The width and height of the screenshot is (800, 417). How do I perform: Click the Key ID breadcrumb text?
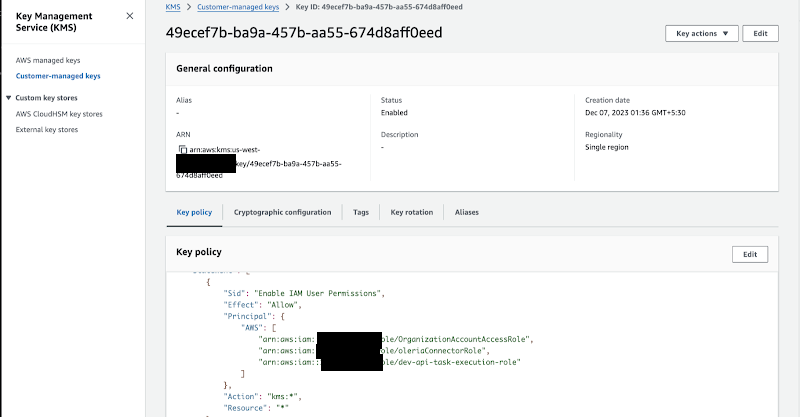pos(379,7)
